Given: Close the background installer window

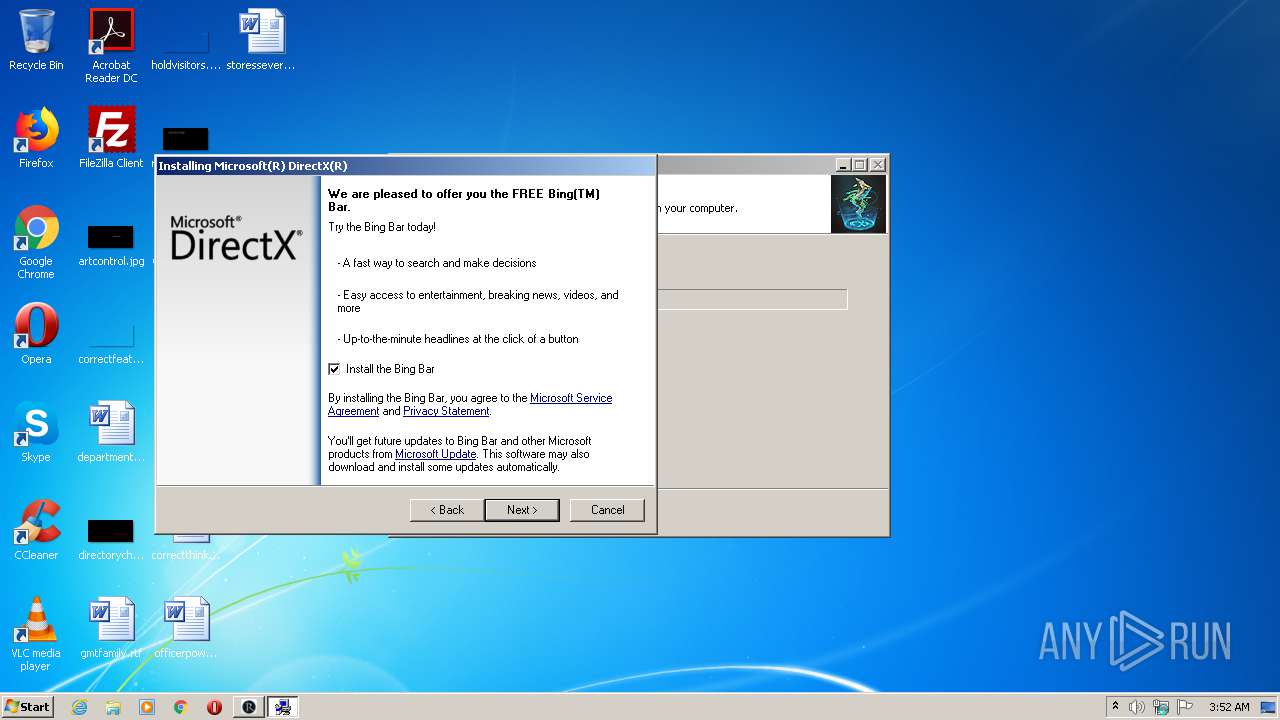Looking at the screenshot, I should (x=877, y=165).
